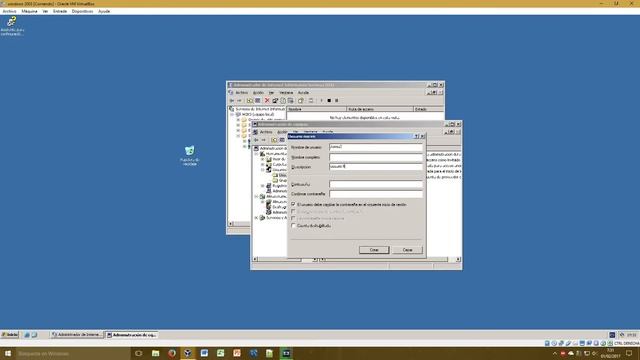Click the 'Nombre' column header in IIS window
This screenshot has height=360, width=640.
[317, 109]
